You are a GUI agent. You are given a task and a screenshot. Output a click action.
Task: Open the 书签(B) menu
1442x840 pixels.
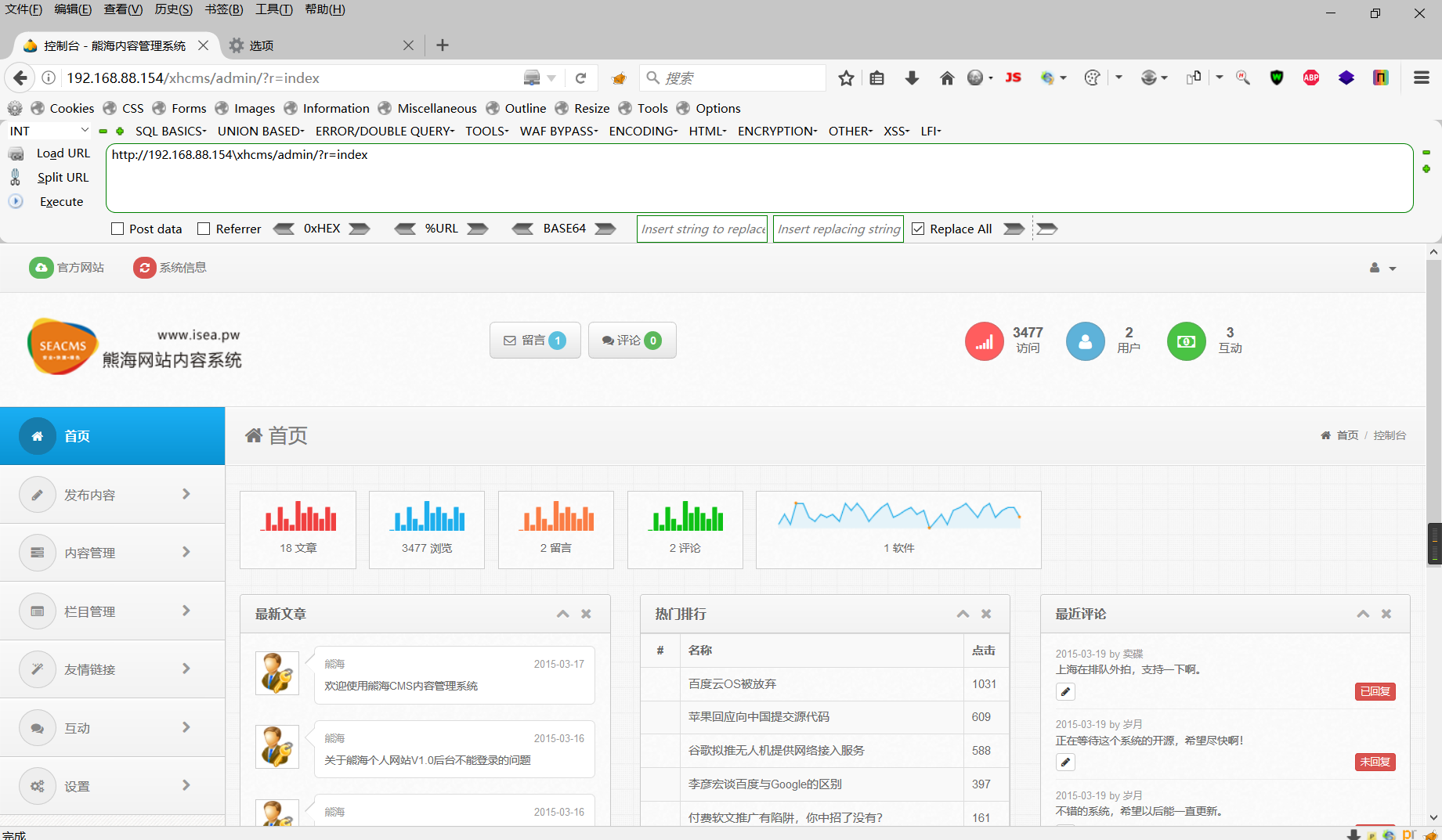coord(224,9)
